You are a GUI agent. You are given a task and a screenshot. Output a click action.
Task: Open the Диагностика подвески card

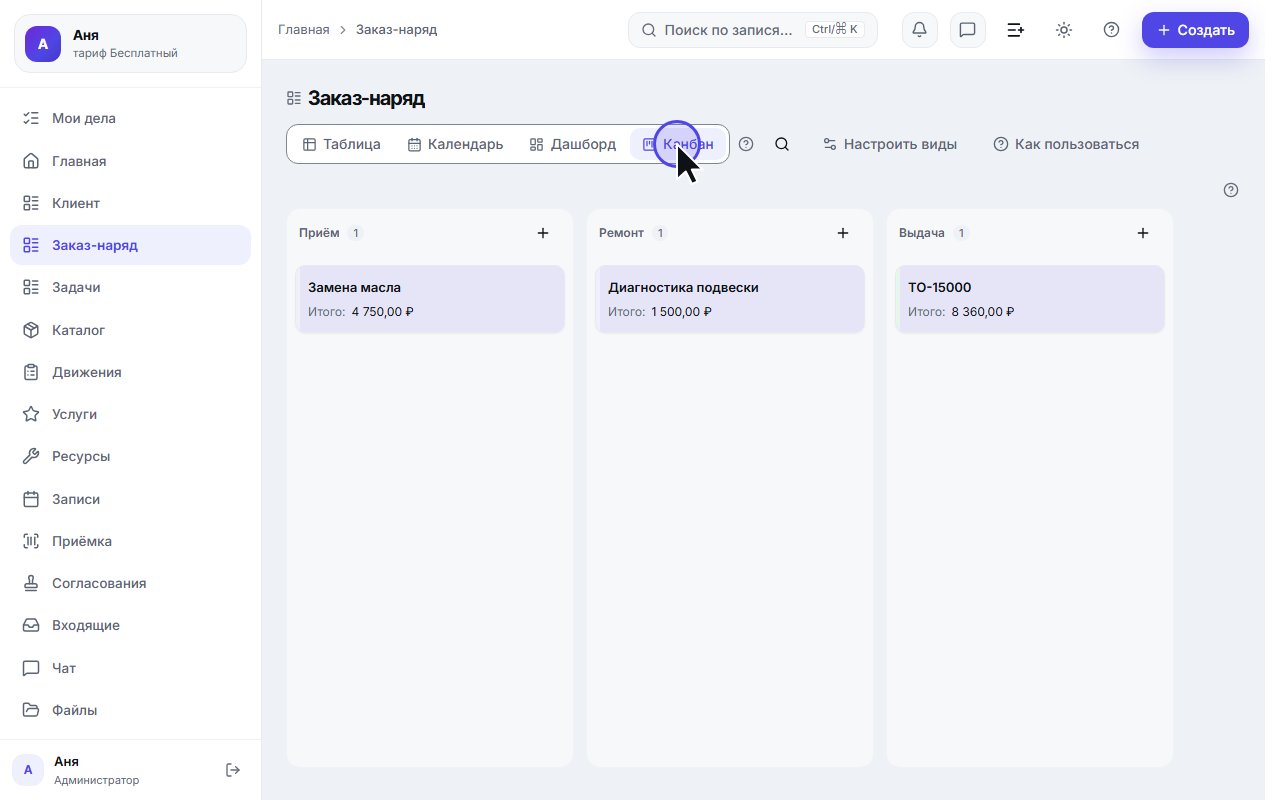click(730, 299)
